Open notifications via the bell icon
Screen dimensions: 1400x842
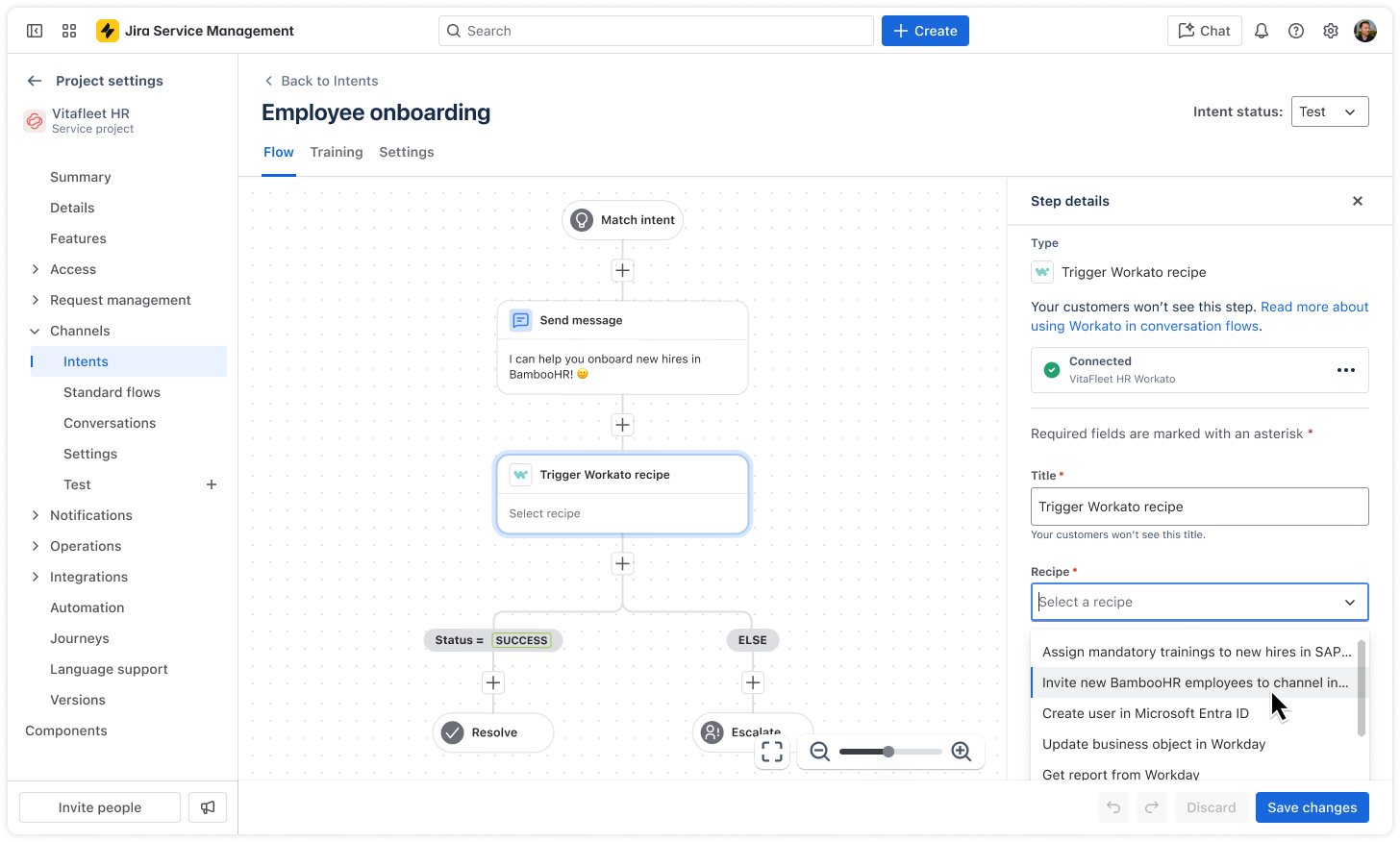pyautogui.click(x=1261, y=30)
